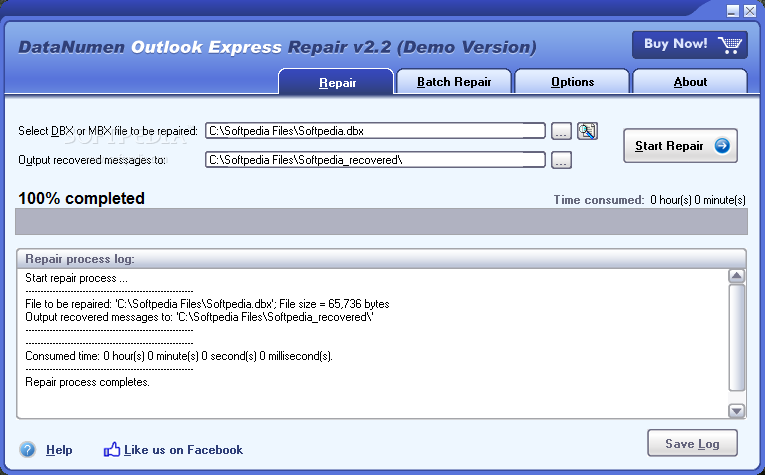The width and height of the screenshot is (765, 475).
Task: Click log scrollbar down arrow
Action: [x=736, y=411]
